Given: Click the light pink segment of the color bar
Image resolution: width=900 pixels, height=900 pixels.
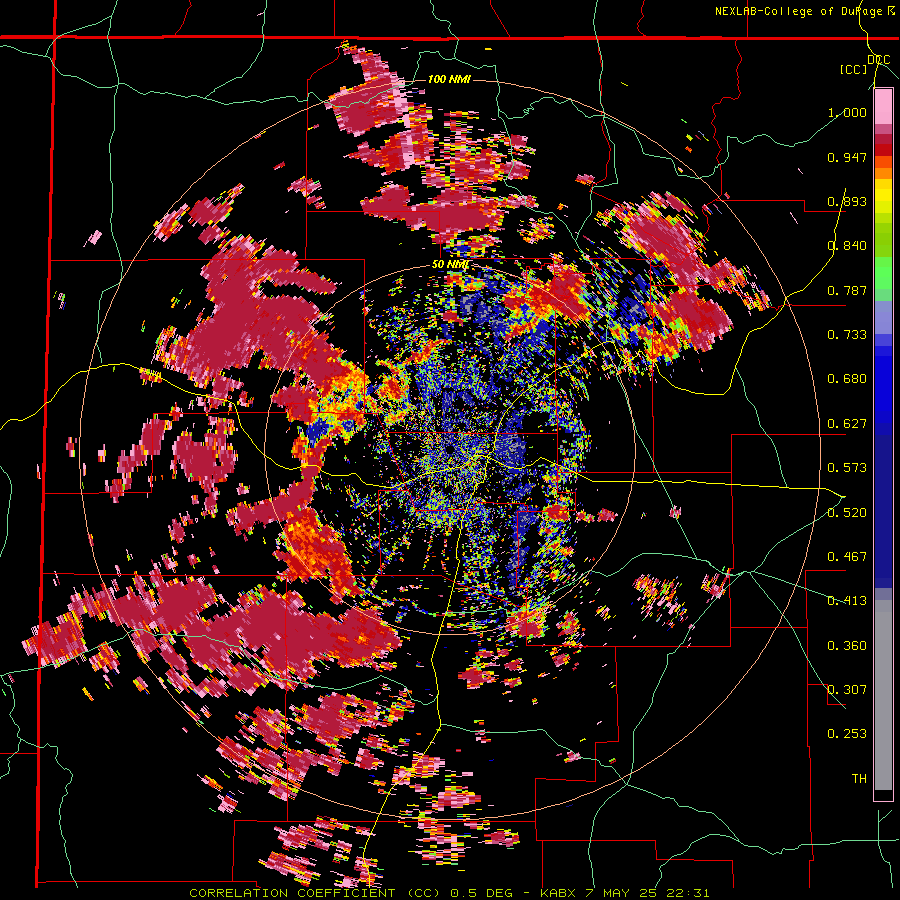Looking at the screenshot, I should pyautogui.click(x=883, y=107).
